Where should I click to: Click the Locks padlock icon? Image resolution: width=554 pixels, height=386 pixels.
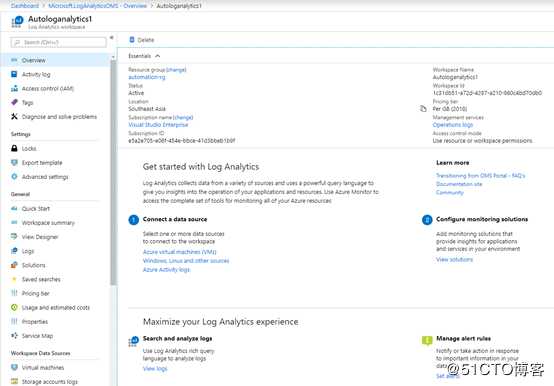[x=14, y=148]
